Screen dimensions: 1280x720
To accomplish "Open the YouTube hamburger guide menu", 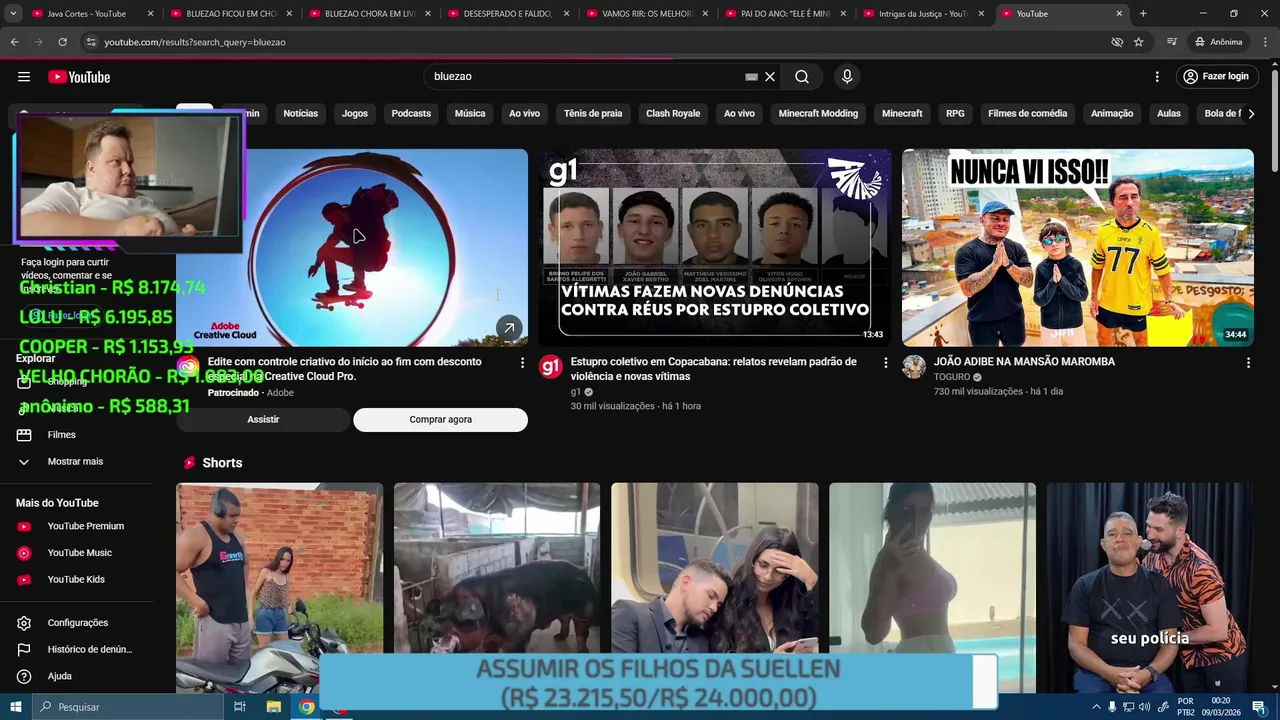I will (x=24, y=77).
